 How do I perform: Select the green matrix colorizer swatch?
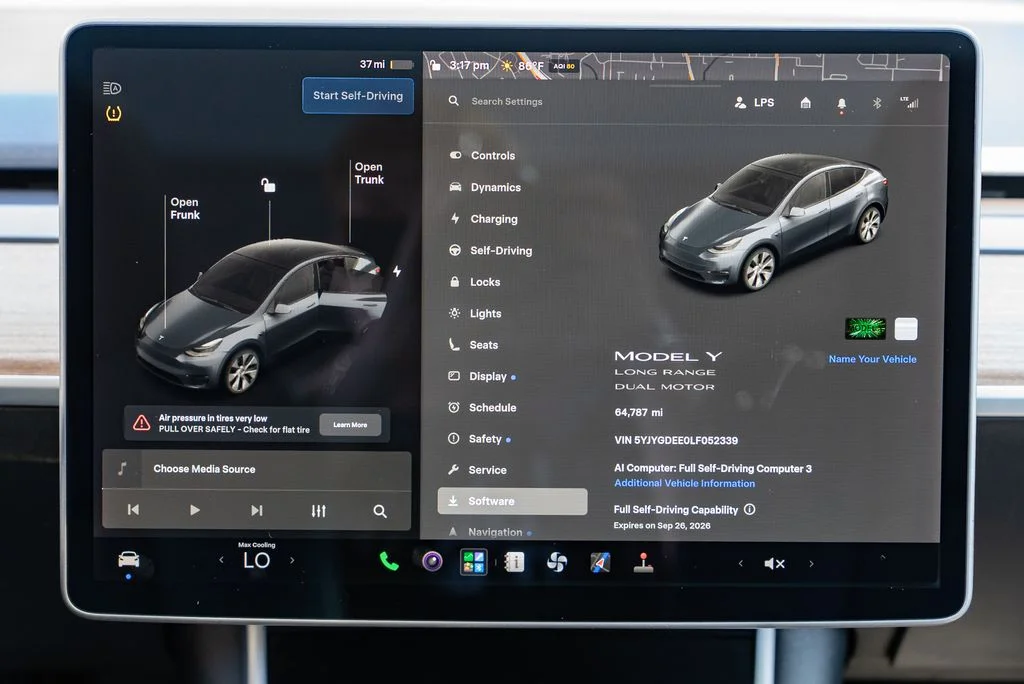tap(865, 329)
